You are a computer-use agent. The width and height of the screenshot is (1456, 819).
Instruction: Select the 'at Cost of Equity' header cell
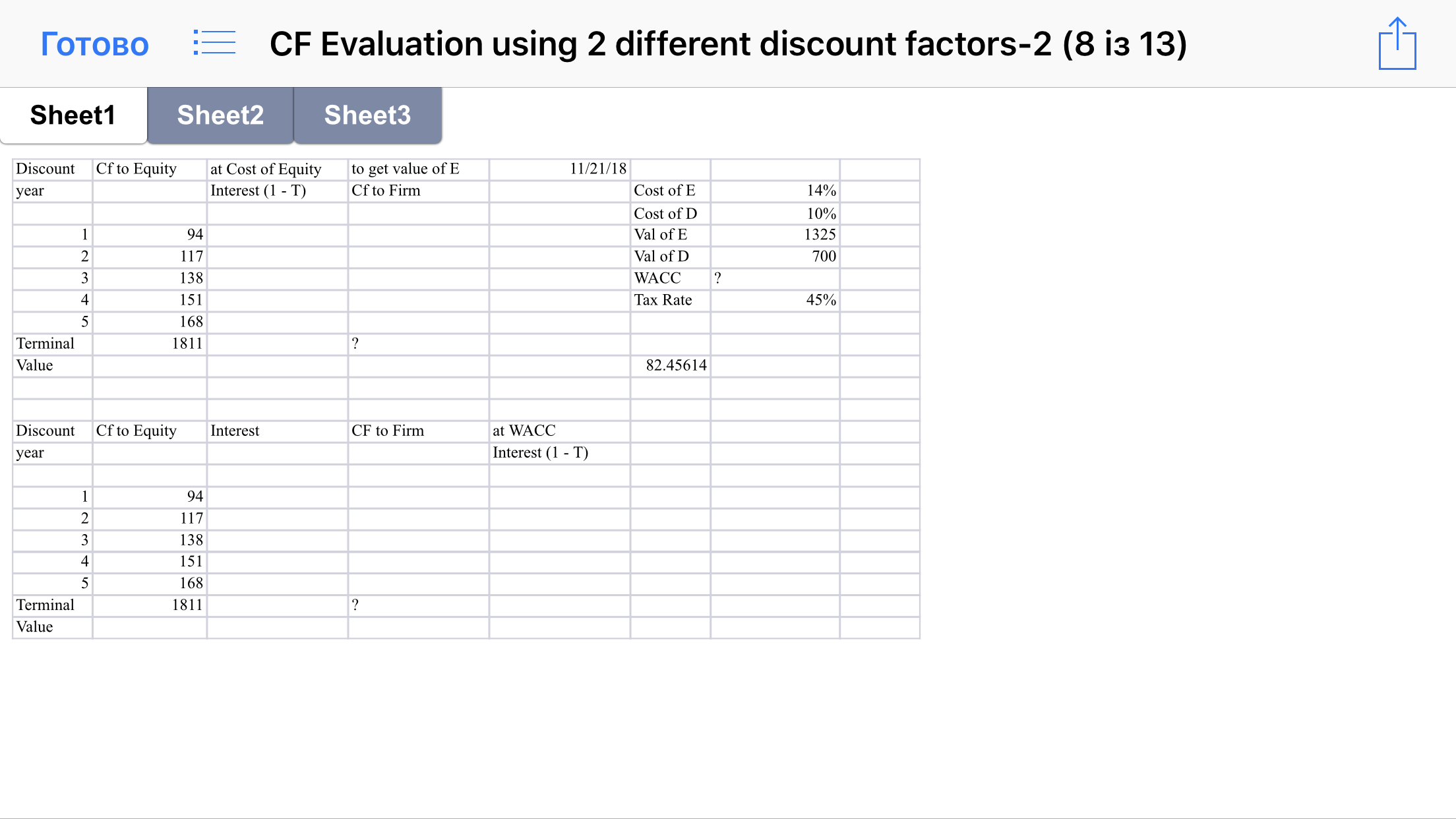[277, 169]
